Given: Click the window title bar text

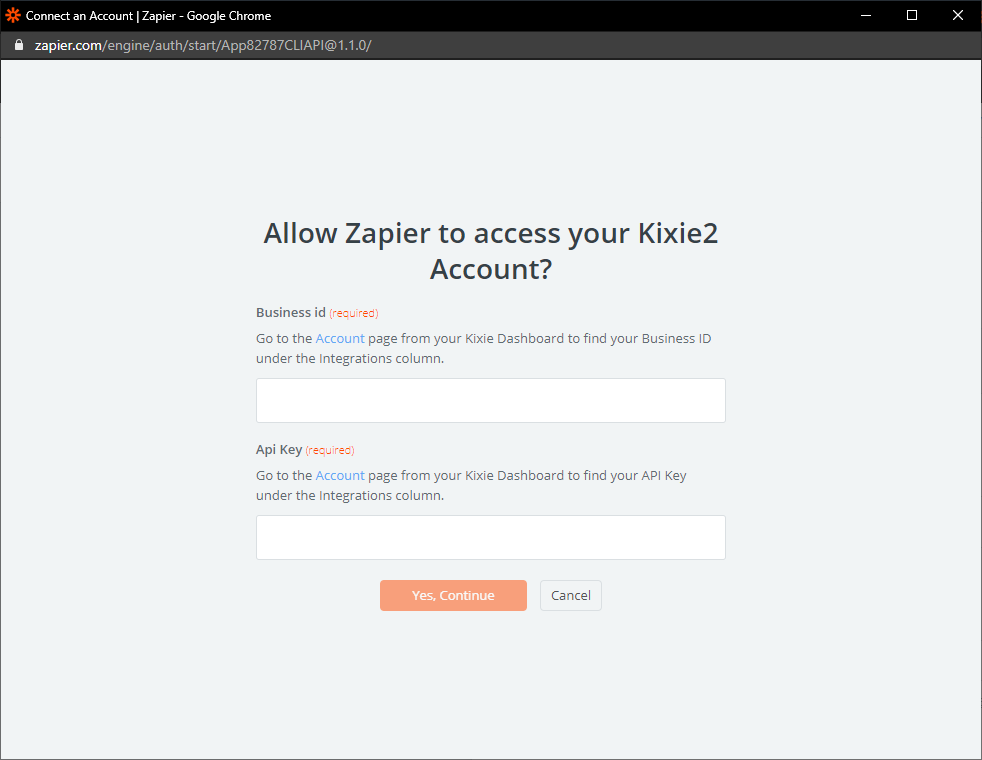Looking at the screenshot, I should click(x=148, y=16).
